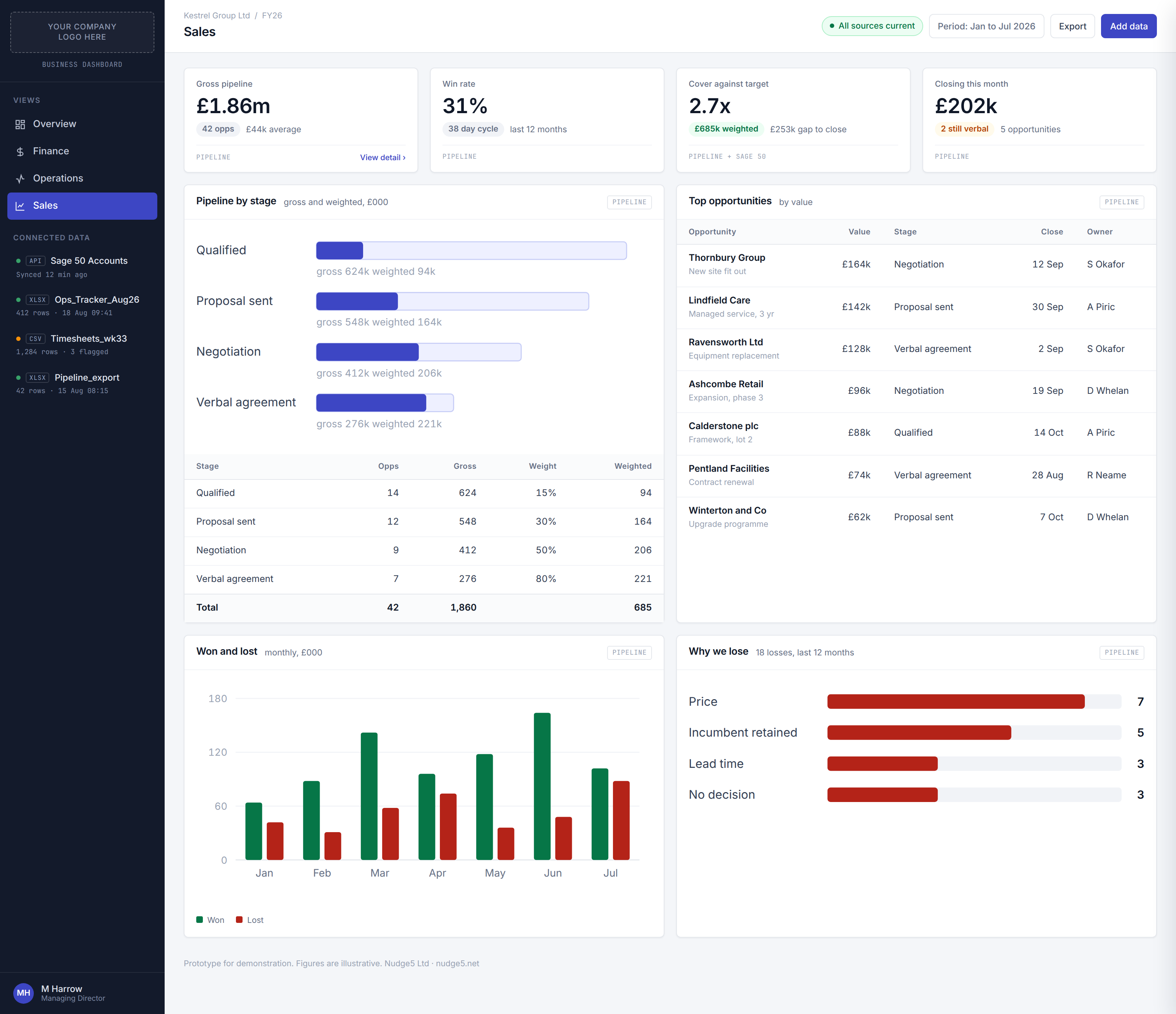Open View detail link in Gross pipeline
This screenshot has height=1014, width=1176.
point(383,158)
